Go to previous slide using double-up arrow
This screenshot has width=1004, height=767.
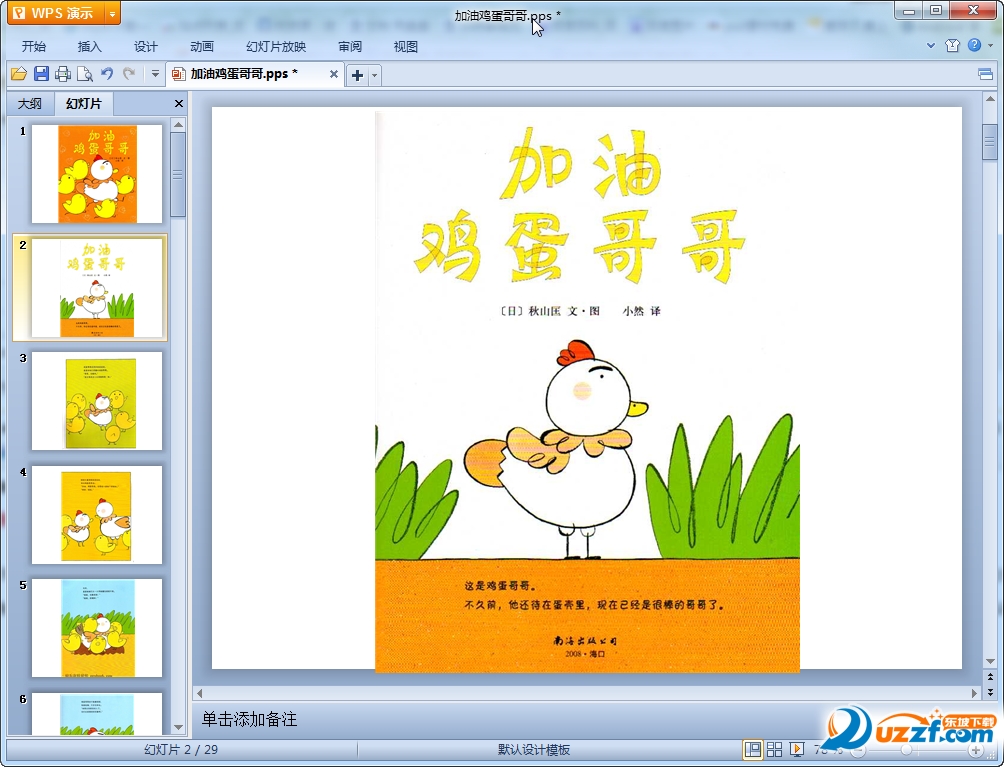click(990, 677)
